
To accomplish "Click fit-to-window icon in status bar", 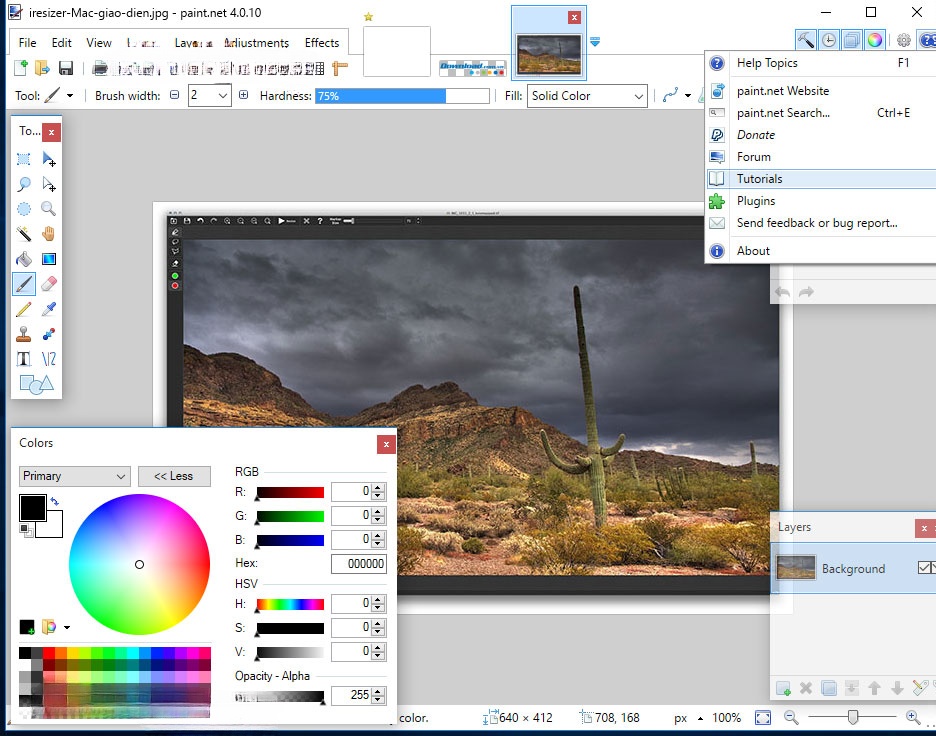I will pyautogui.click(x=763, y=717).
